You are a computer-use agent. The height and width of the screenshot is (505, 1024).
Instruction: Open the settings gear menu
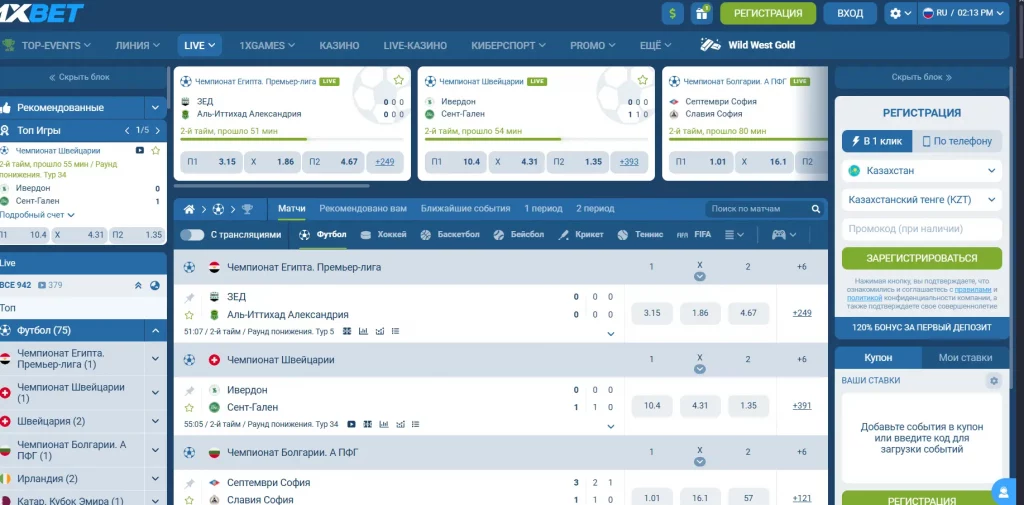[901, 13]
